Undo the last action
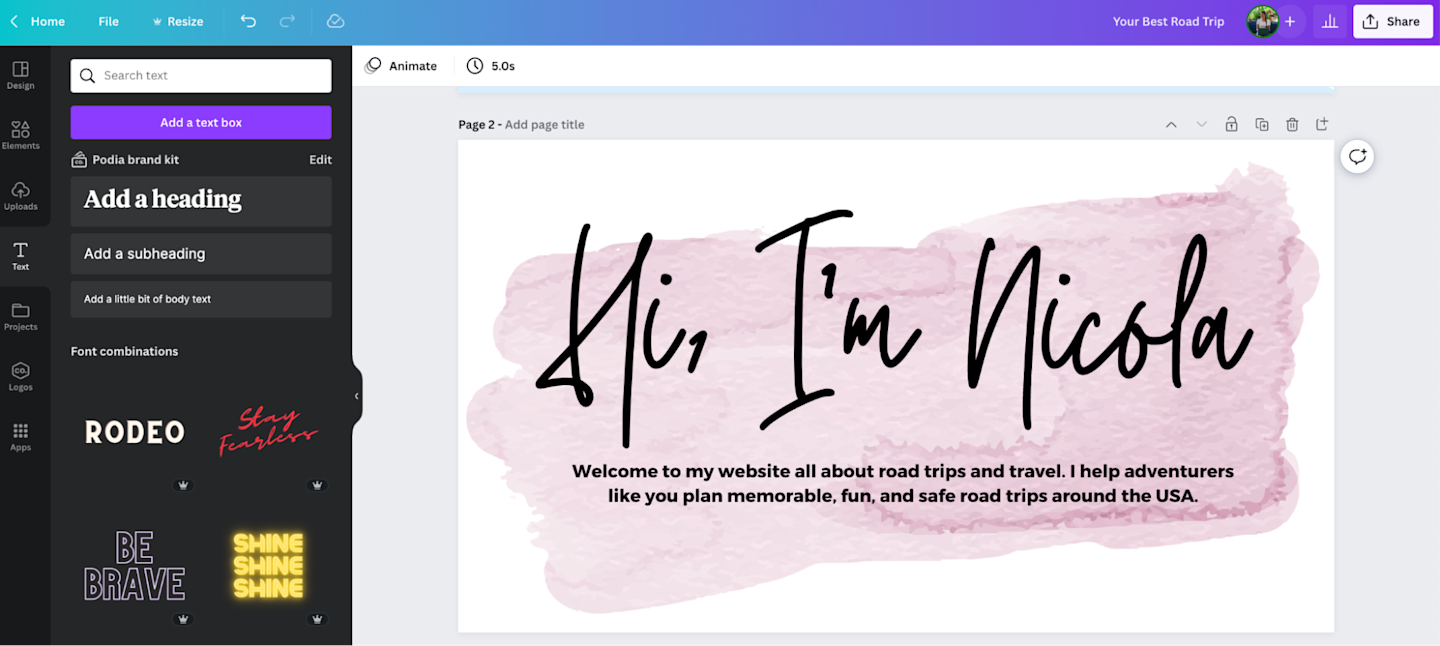Screen dimensions: 1440x646 click(248, 21)
